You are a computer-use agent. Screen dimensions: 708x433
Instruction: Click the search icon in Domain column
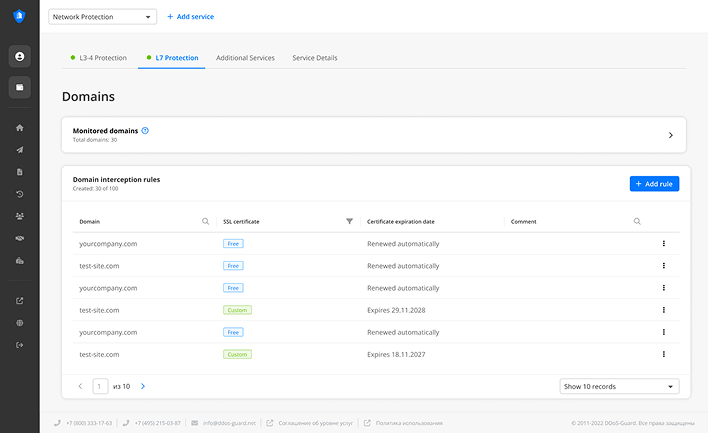click(206, 221)
